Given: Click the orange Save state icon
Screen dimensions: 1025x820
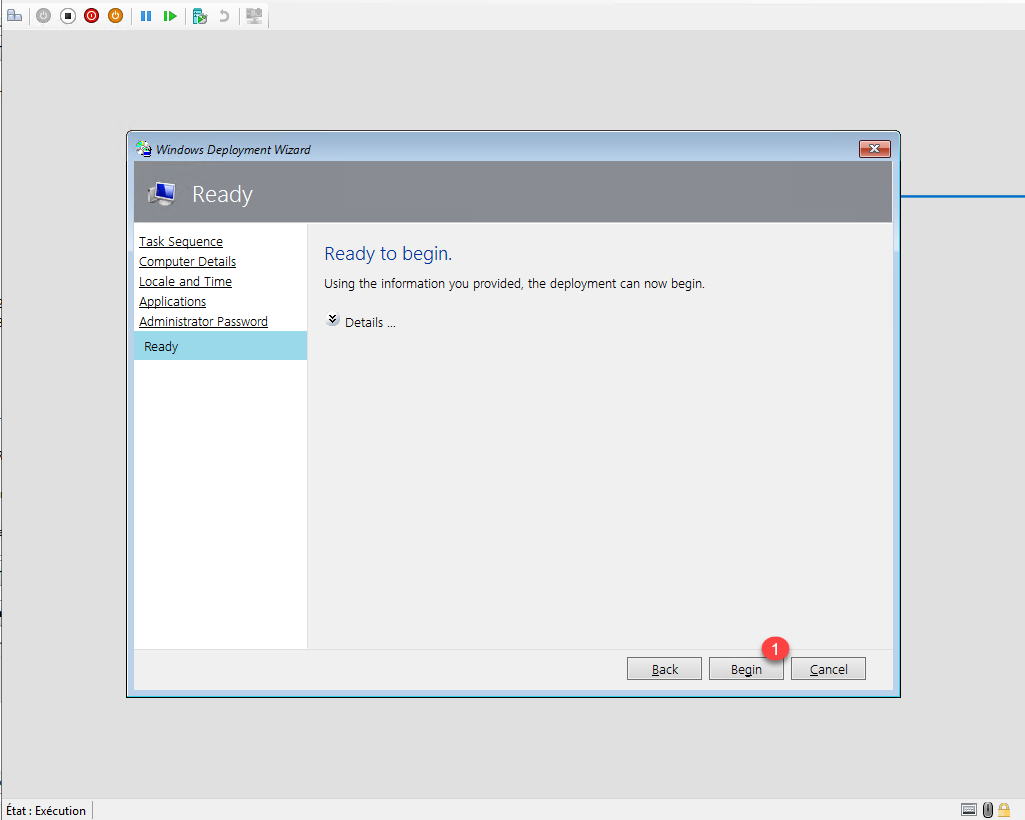Looking at the screenshot, I should coord(116,16).
